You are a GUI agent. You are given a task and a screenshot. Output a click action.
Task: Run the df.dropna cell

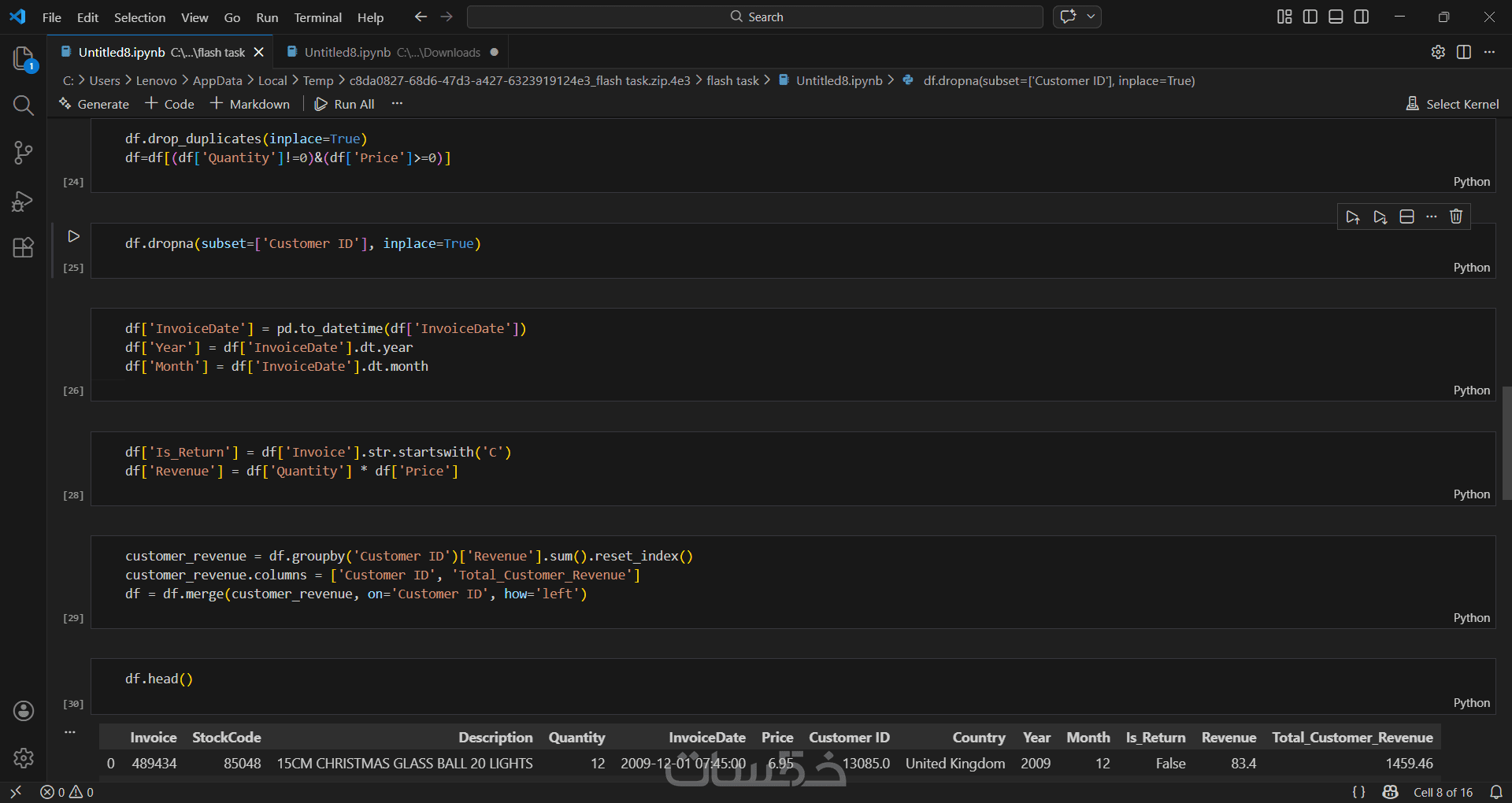coord(73,236)
